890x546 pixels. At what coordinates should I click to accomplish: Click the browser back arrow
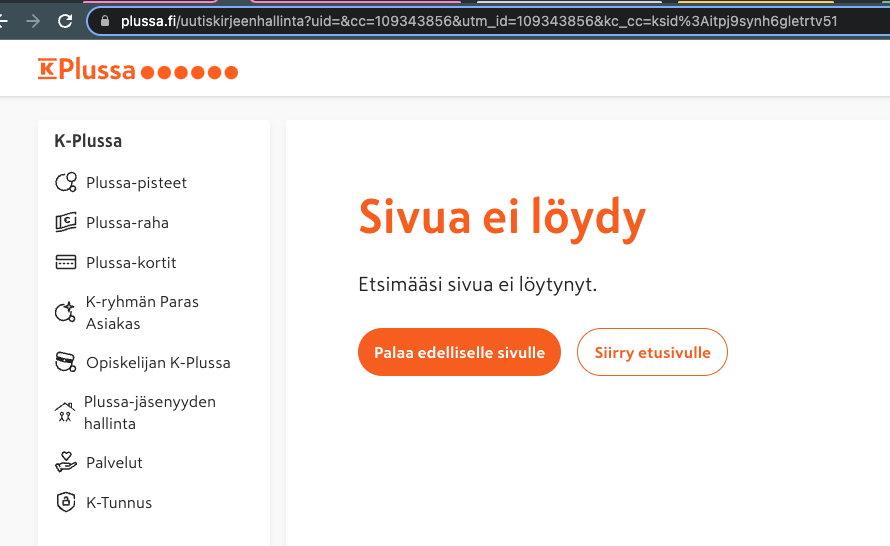(x=3, y=21)
